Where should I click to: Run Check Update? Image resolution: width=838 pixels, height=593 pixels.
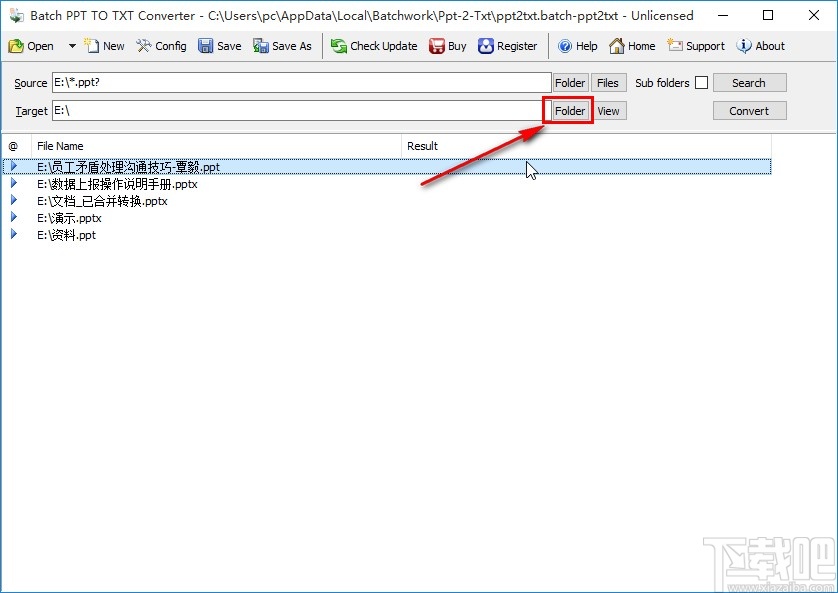pos(374,45)
